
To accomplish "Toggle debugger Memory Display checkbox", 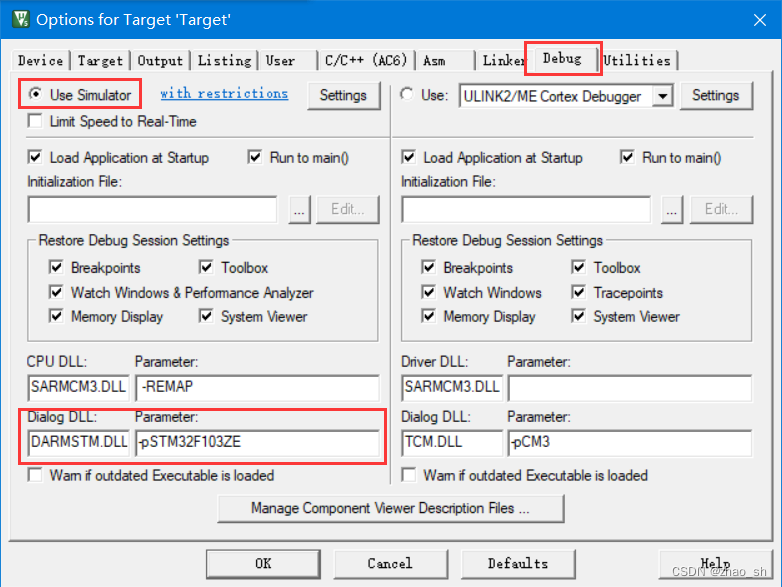I will (x=429, y=316).
